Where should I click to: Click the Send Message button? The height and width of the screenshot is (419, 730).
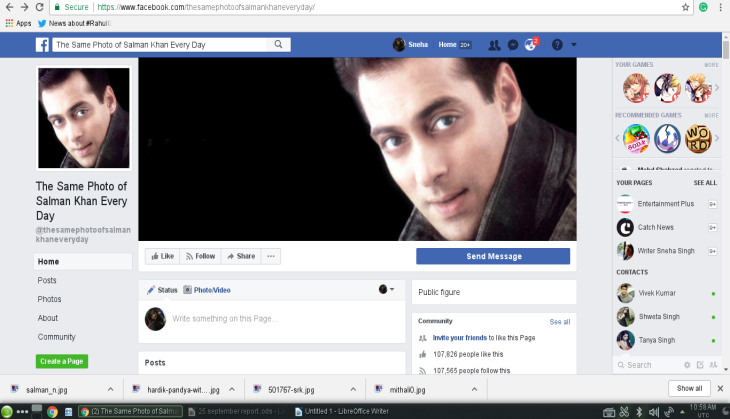pyautogui.click(x=493, y=256)
